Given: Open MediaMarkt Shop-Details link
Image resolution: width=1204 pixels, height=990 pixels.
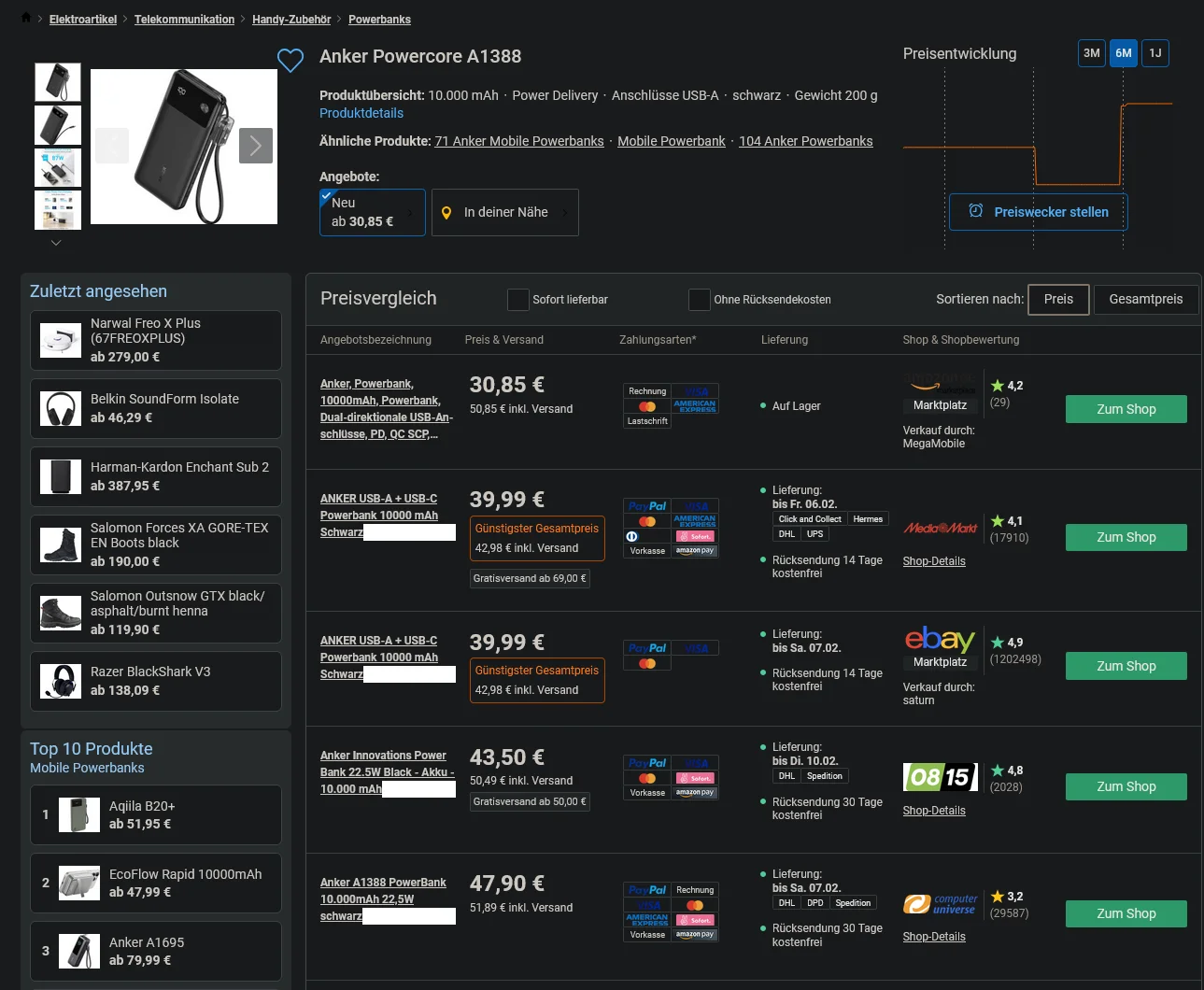Looking at the screenshot, I should click(x=934, y=561).
